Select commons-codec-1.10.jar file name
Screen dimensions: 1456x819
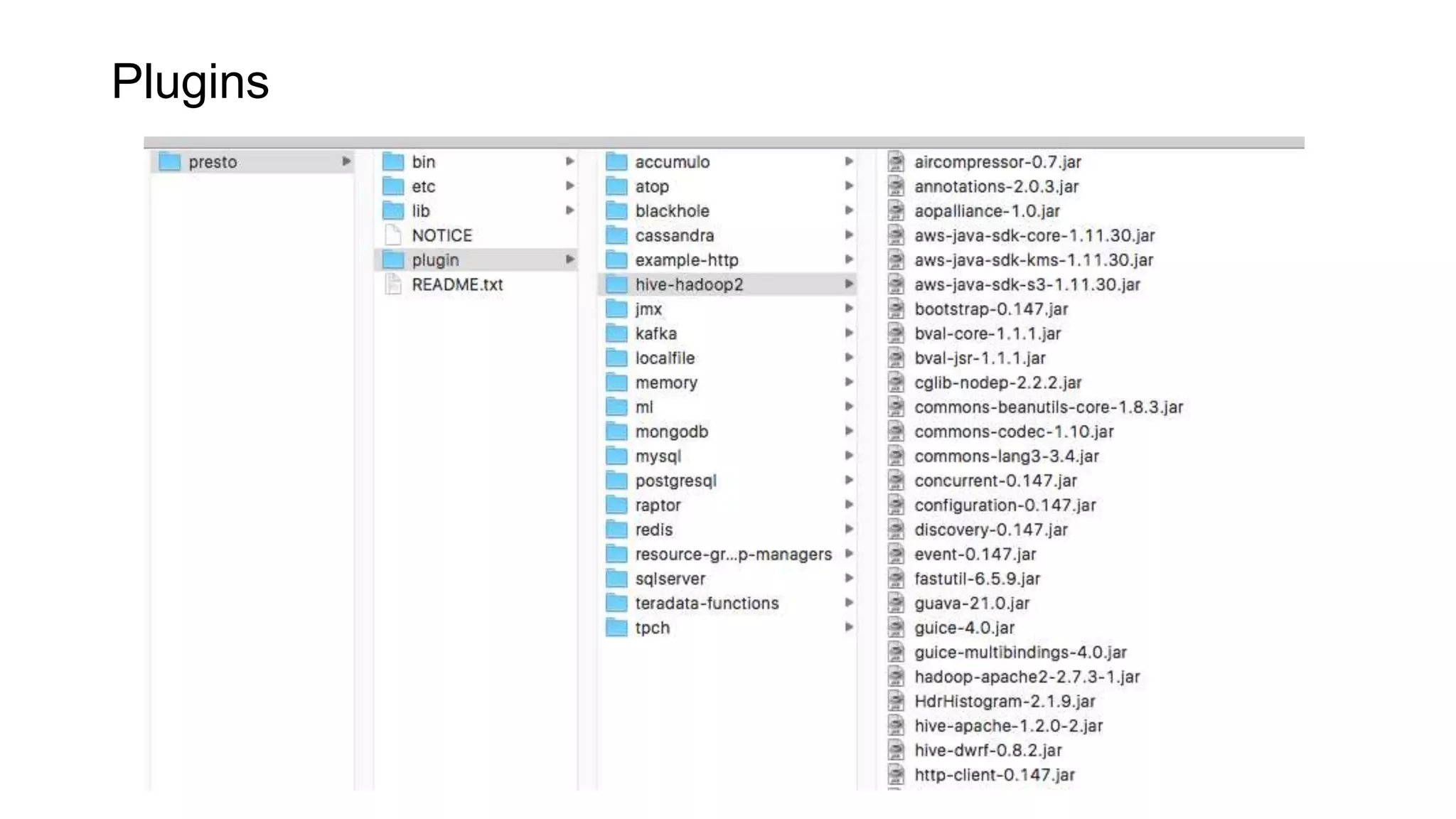click(x=1014, y=432)
